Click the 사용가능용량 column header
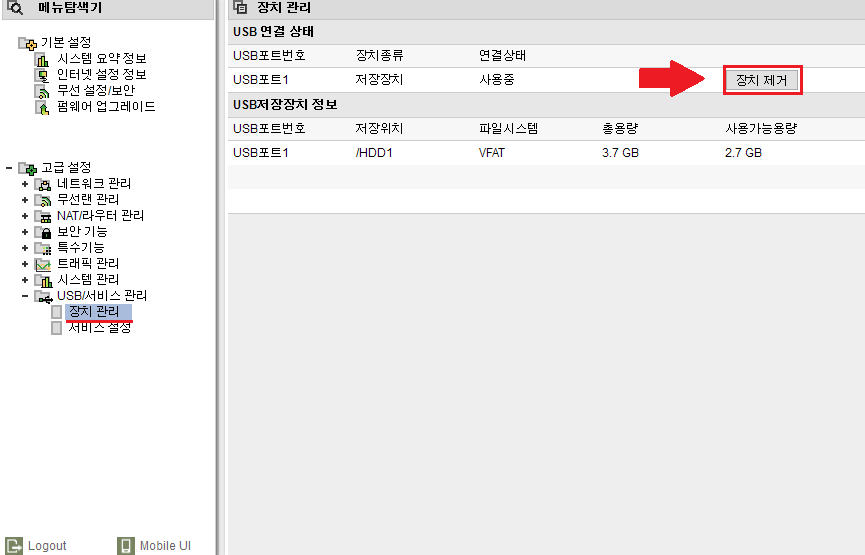The height and width of the screenshot is (555, 865). tap(761, 129)
